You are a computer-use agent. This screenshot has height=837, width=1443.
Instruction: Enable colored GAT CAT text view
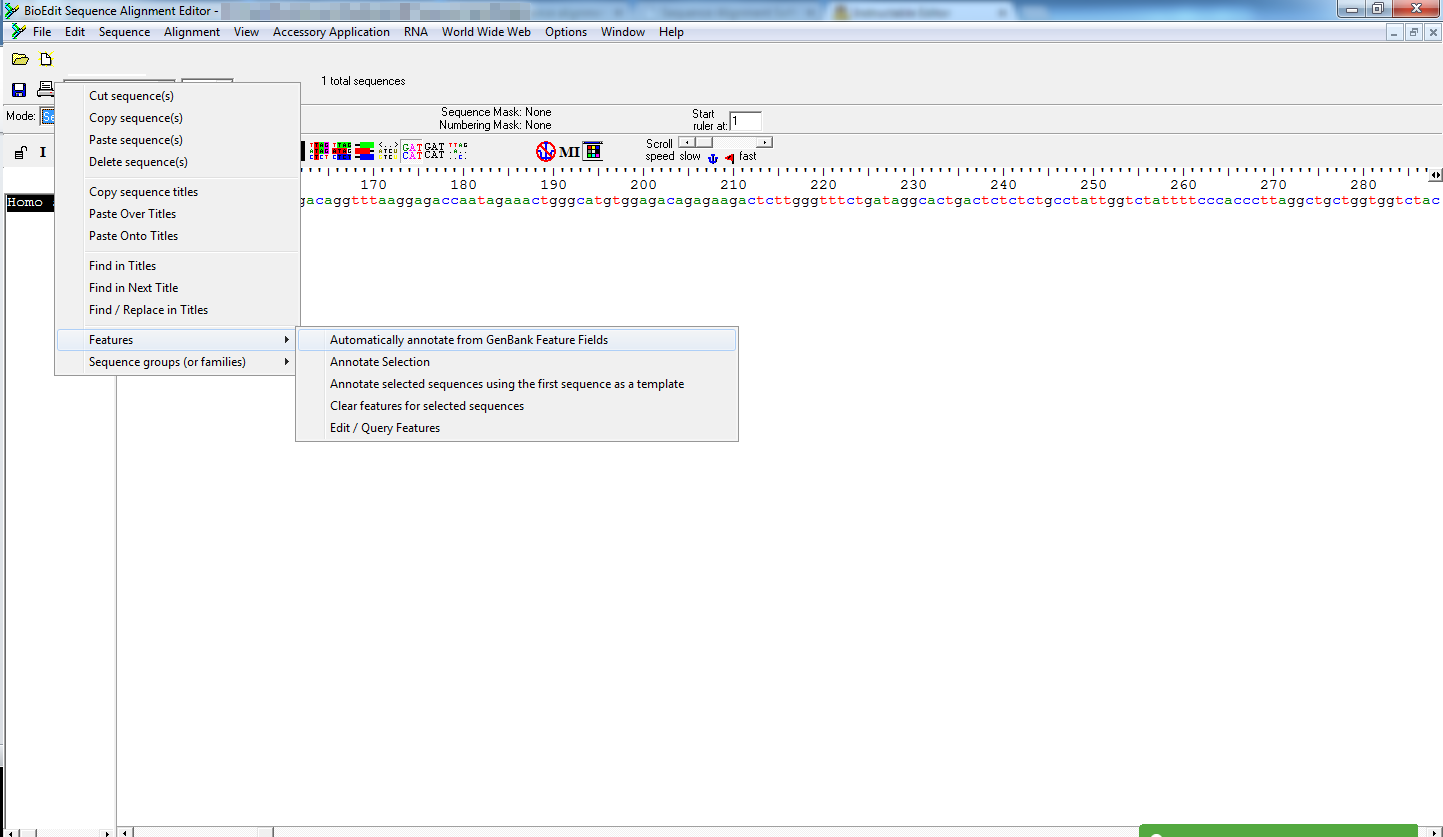pos(412,151)
